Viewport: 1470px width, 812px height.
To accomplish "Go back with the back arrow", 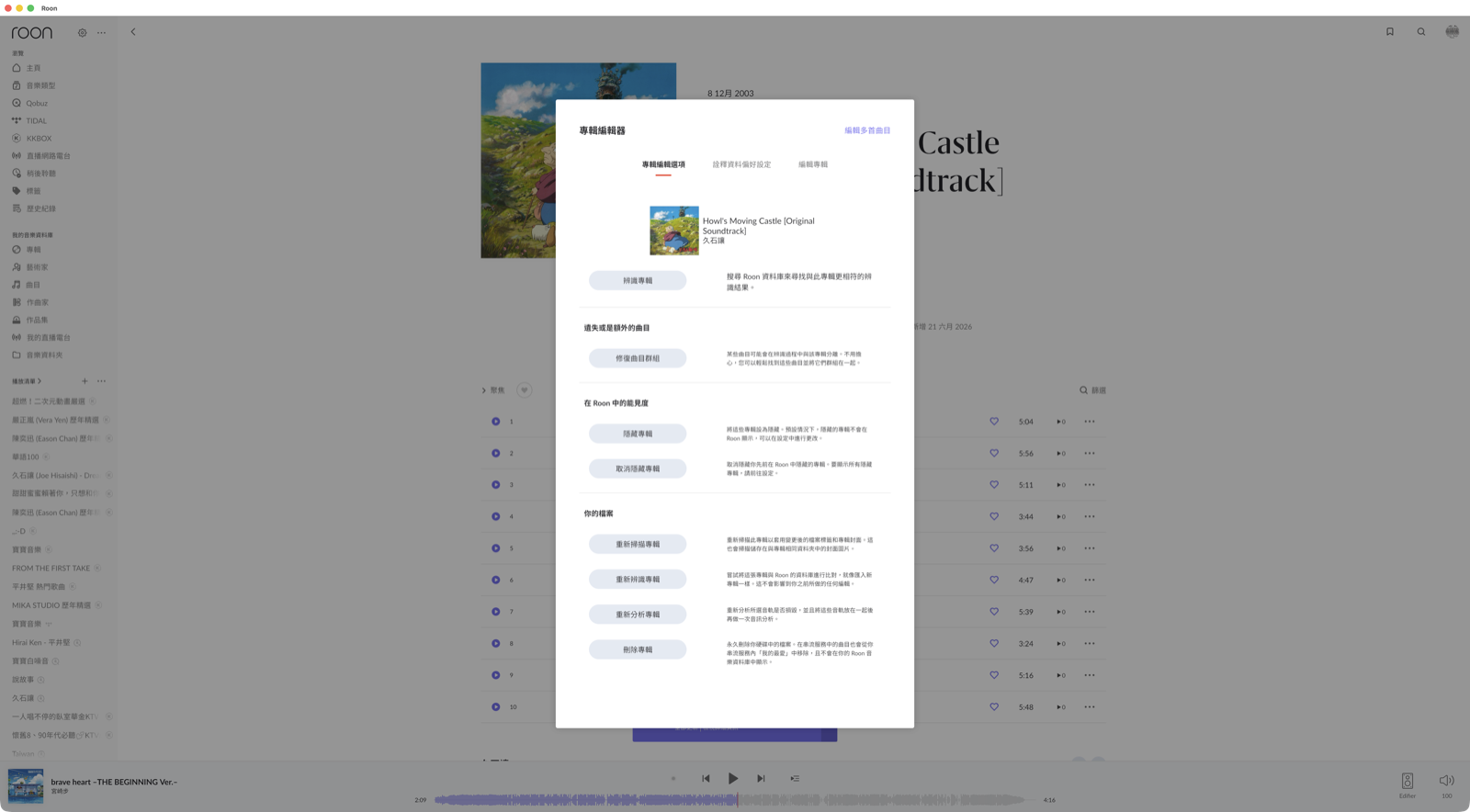I will click(133, 32).
